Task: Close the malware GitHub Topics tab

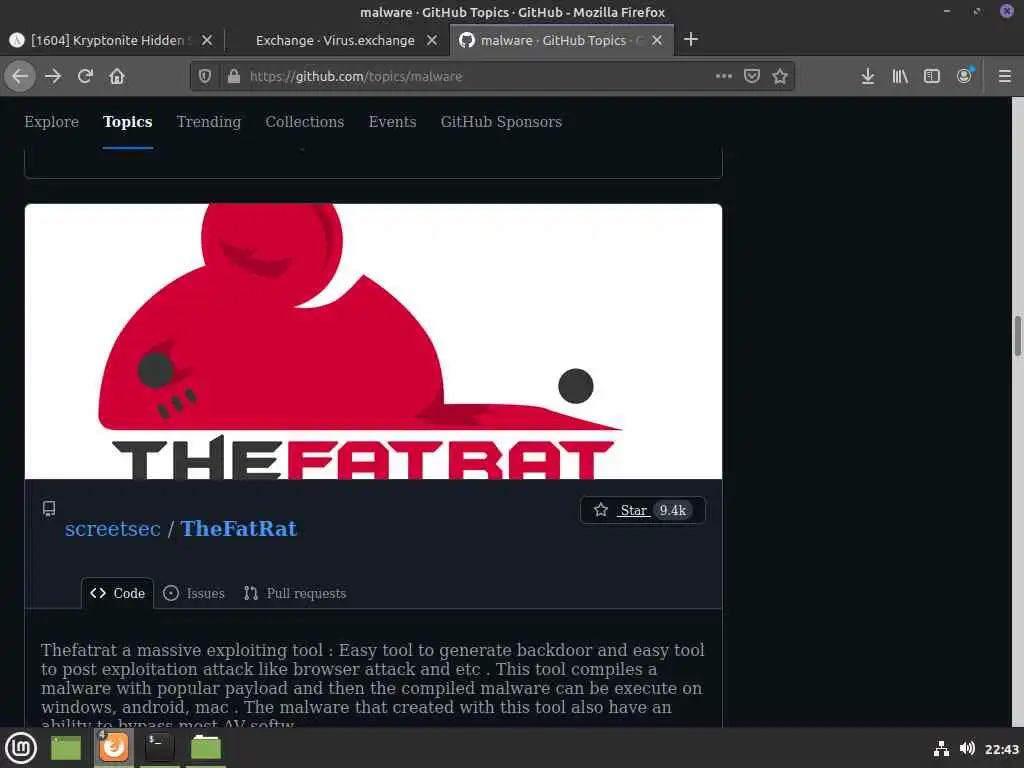Action: 657,40
